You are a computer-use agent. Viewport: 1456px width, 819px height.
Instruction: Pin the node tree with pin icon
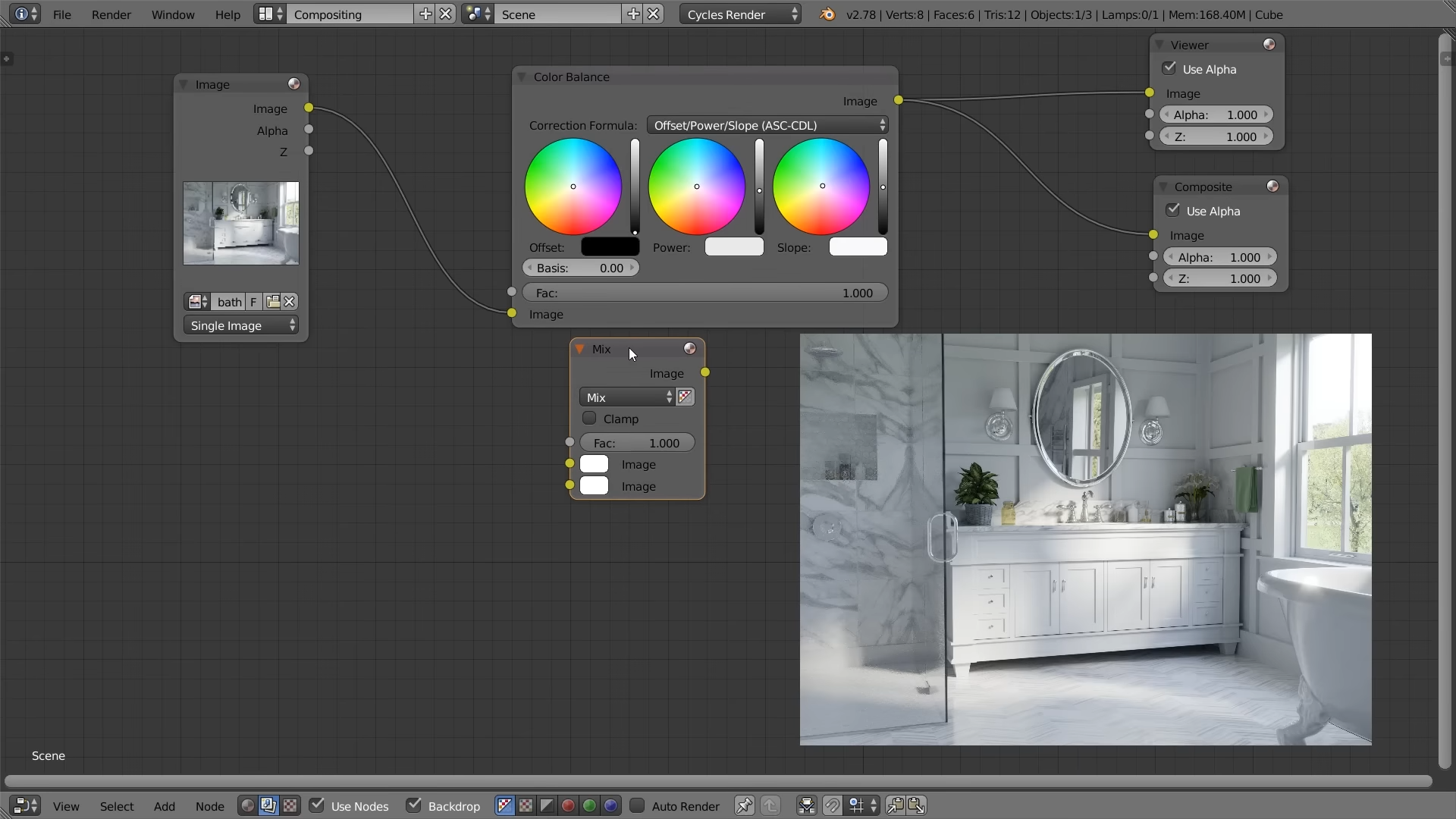(x=744, y=806)
